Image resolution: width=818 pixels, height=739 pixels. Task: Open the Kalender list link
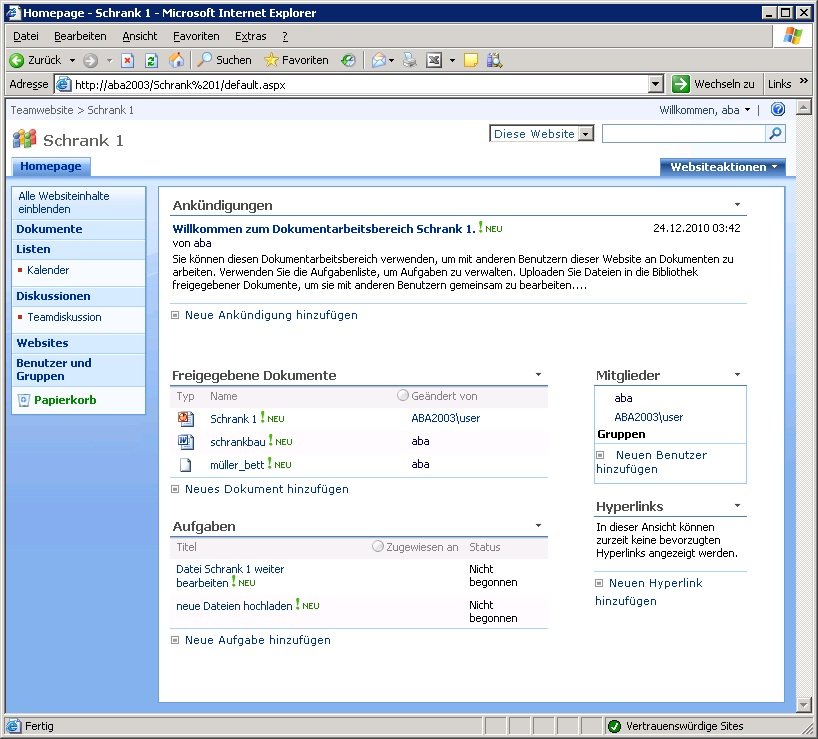[x=48, y=270]
